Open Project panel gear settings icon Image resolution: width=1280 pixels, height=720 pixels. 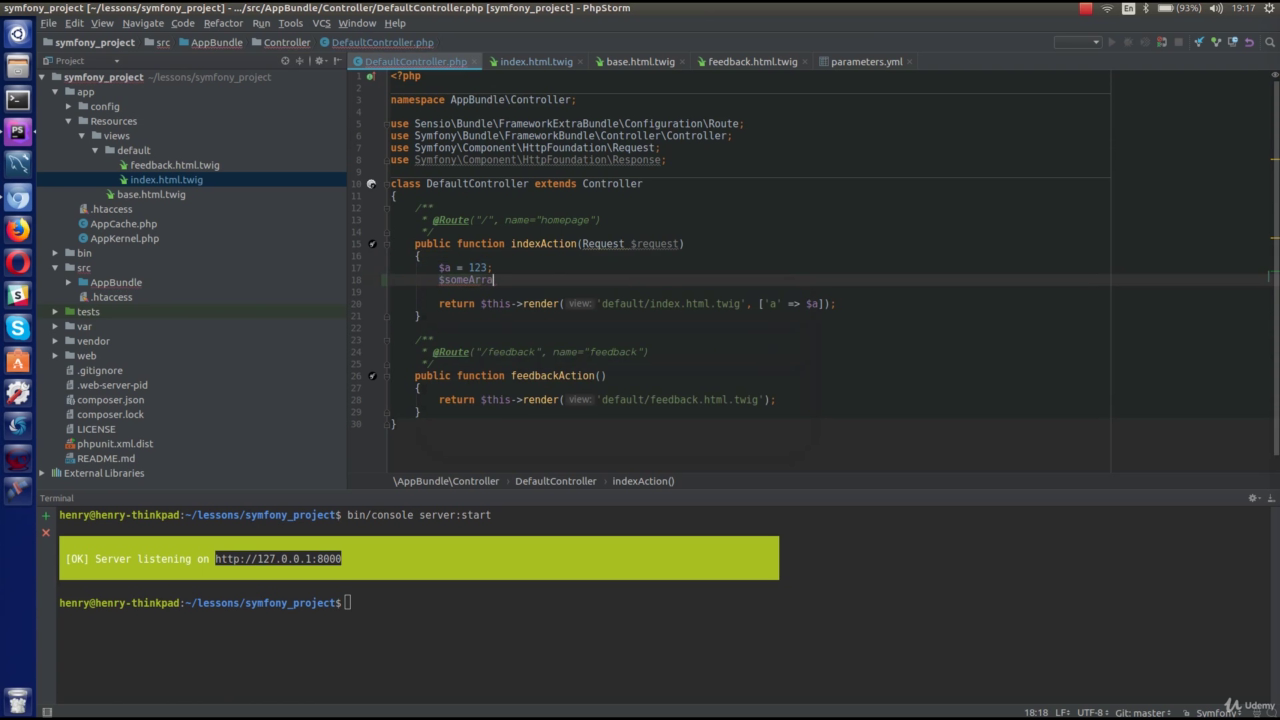[x=320, y=61]
